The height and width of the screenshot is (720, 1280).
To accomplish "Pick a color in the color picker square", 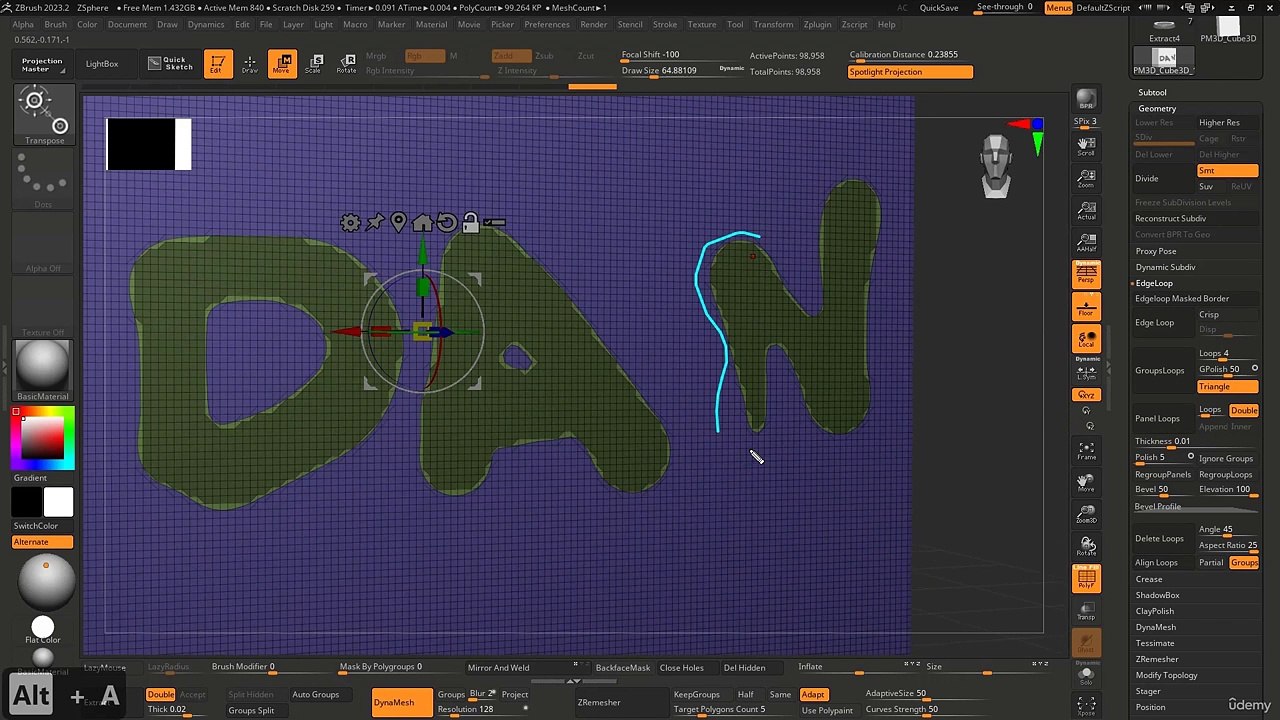I will [42, 438].
